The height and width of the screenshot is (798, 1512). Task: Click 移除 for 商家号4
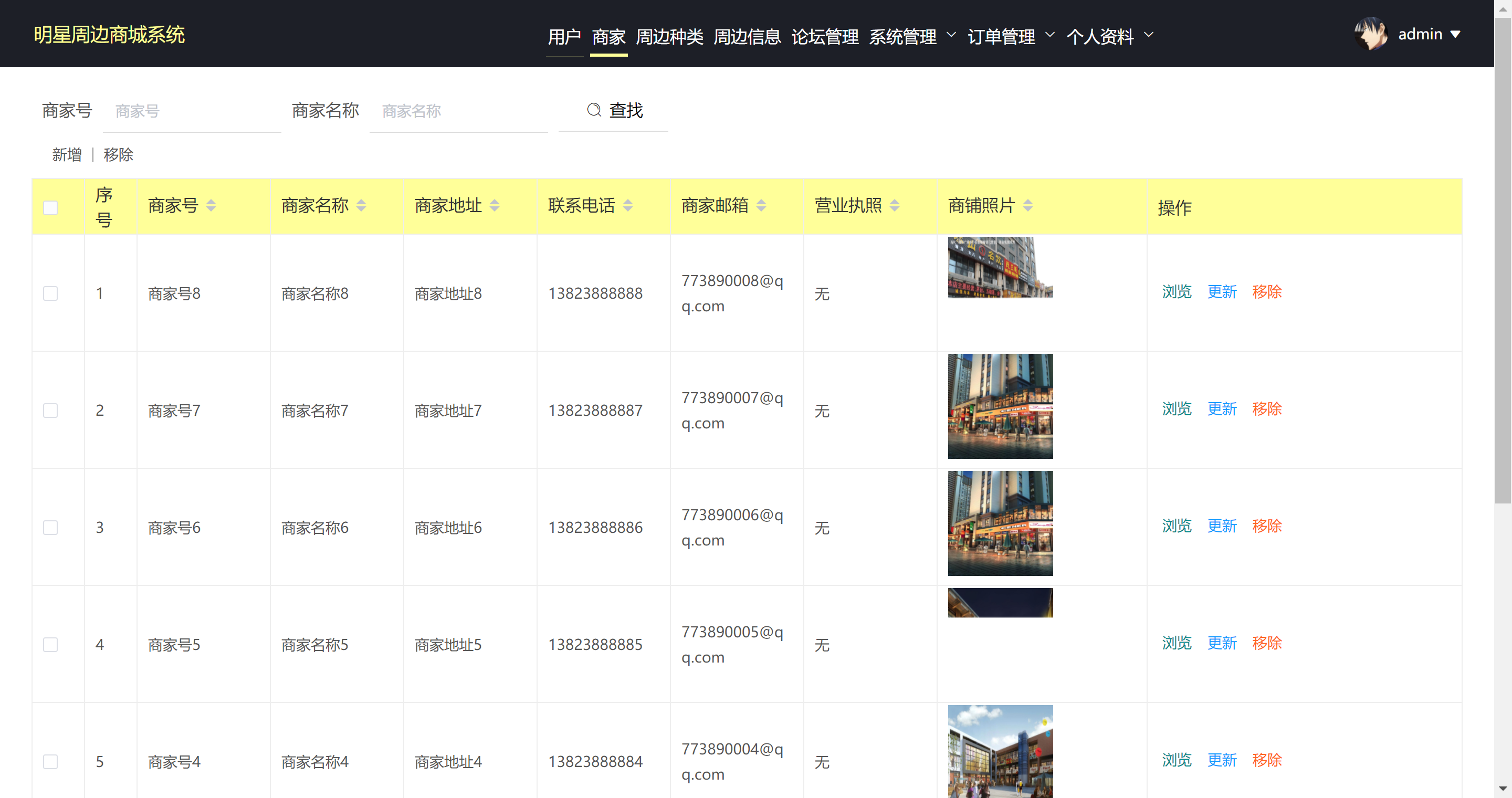(x=1267, y=760)
